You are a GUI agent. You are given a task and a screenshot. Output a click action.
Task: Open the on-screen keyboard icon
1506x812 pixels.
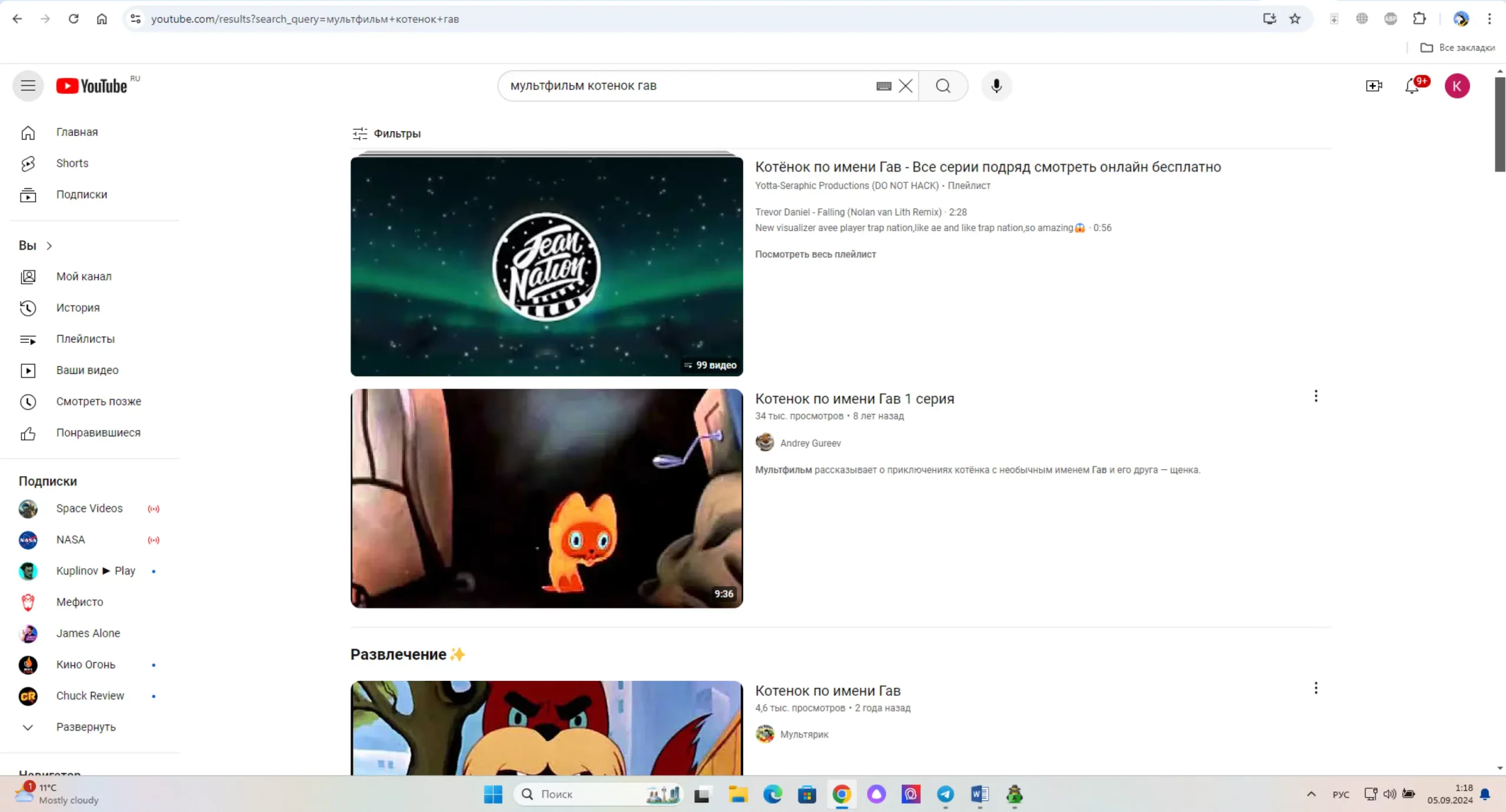pos(883,86)
